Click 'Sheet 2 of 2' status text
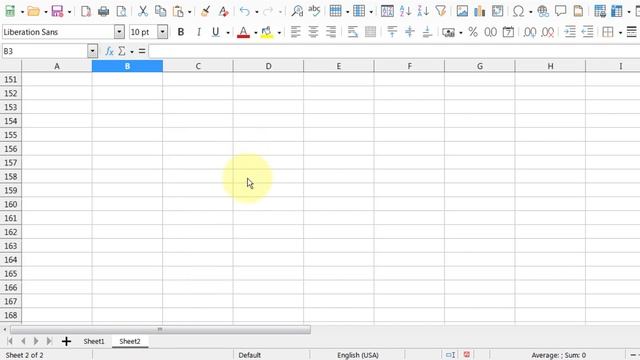The height and width of the screenshot is (360, 640). (24, 355)
